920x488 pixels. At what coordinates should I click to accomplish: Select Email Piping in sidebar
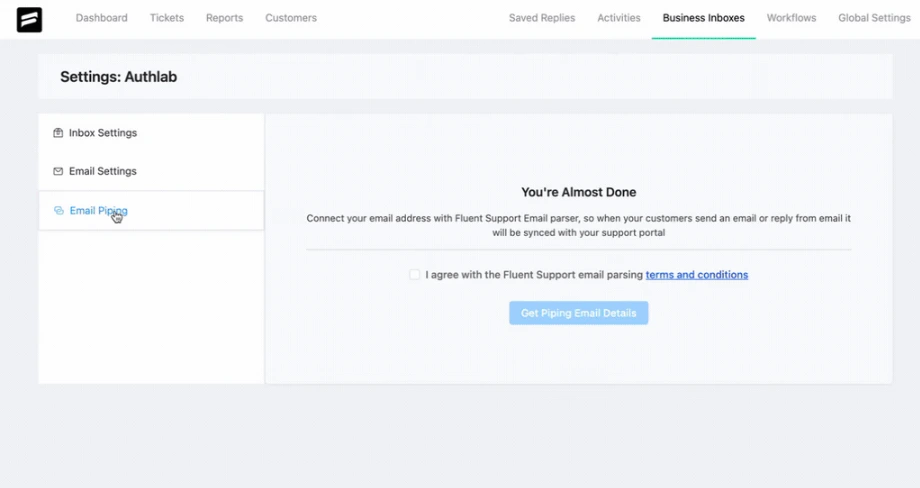[151, 211]
